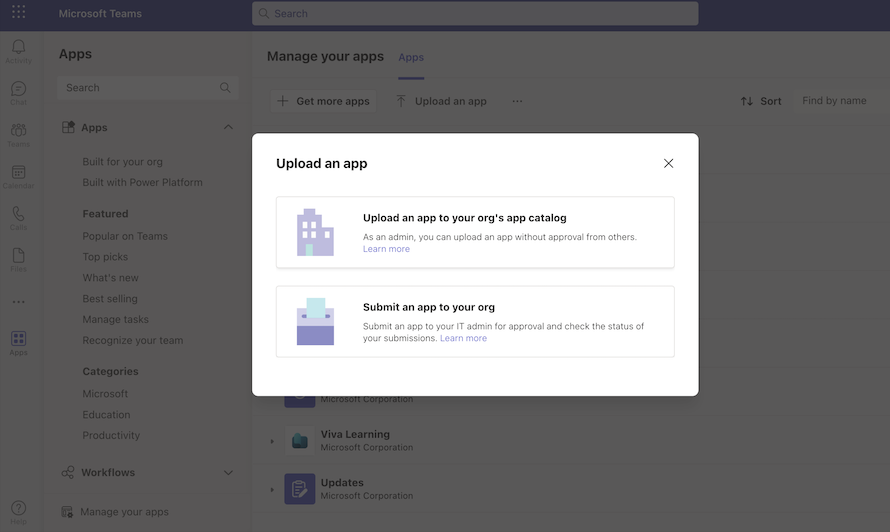
Task: Click magnifier icon in Apps search box
Action: 225,87
